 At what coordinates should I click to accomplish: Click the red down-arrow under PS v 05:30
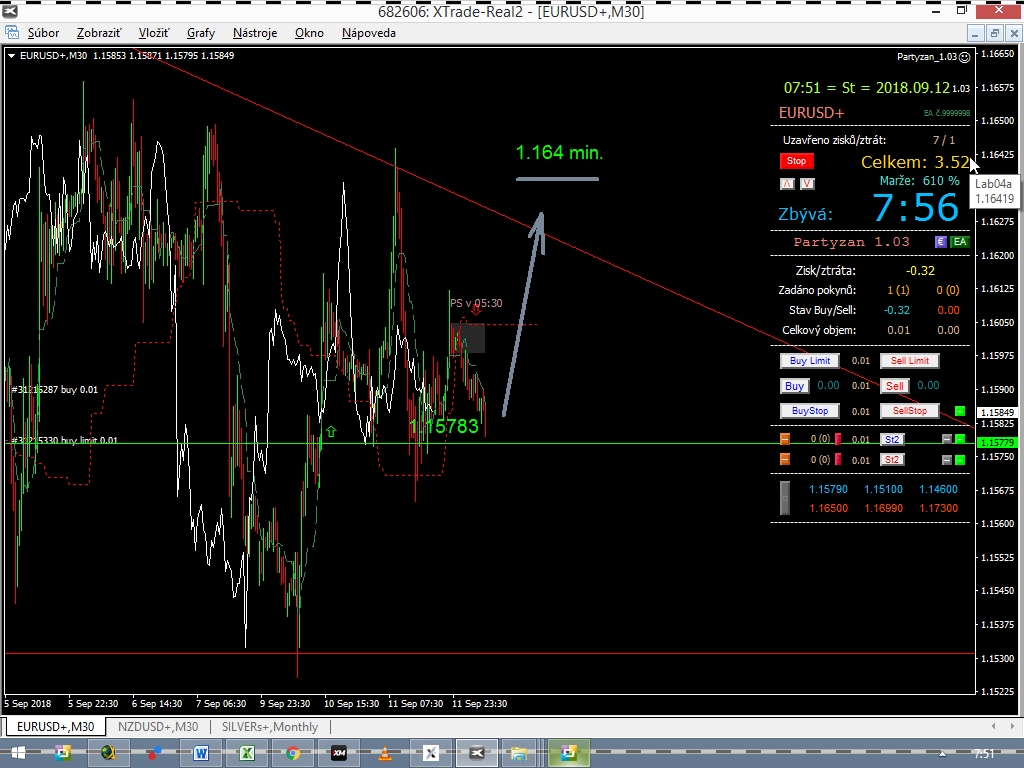476,312
